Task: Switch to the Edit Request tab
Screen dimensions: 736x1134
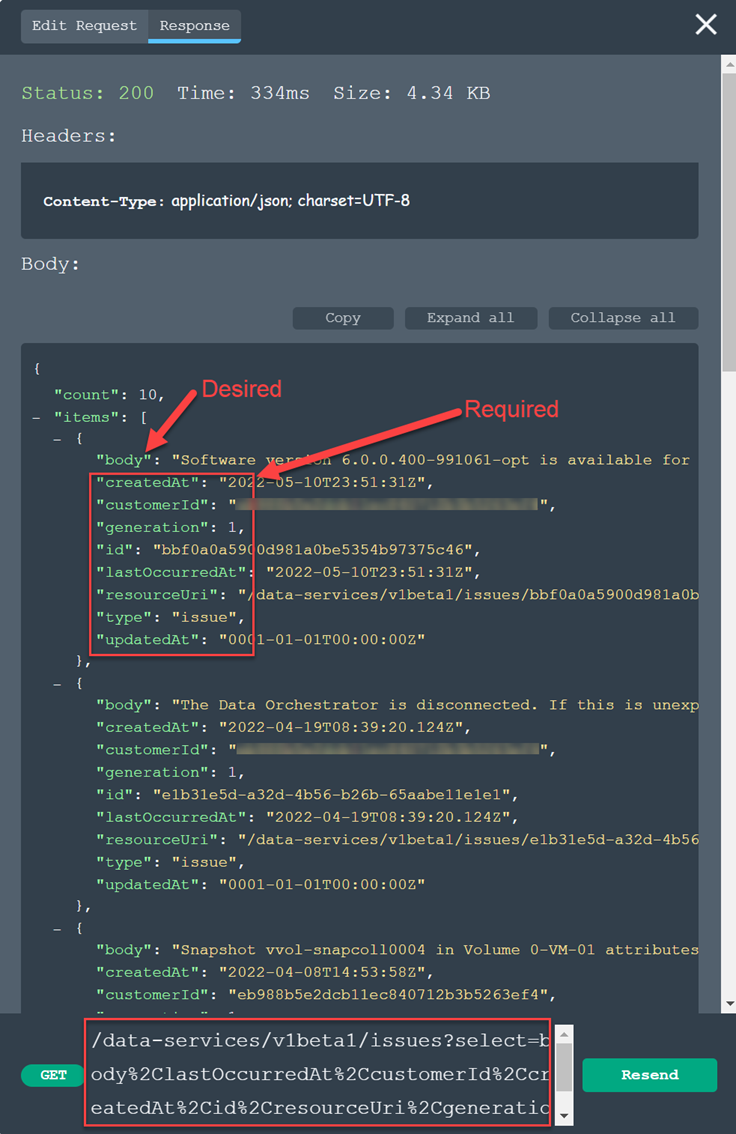Action: [85, 26]
